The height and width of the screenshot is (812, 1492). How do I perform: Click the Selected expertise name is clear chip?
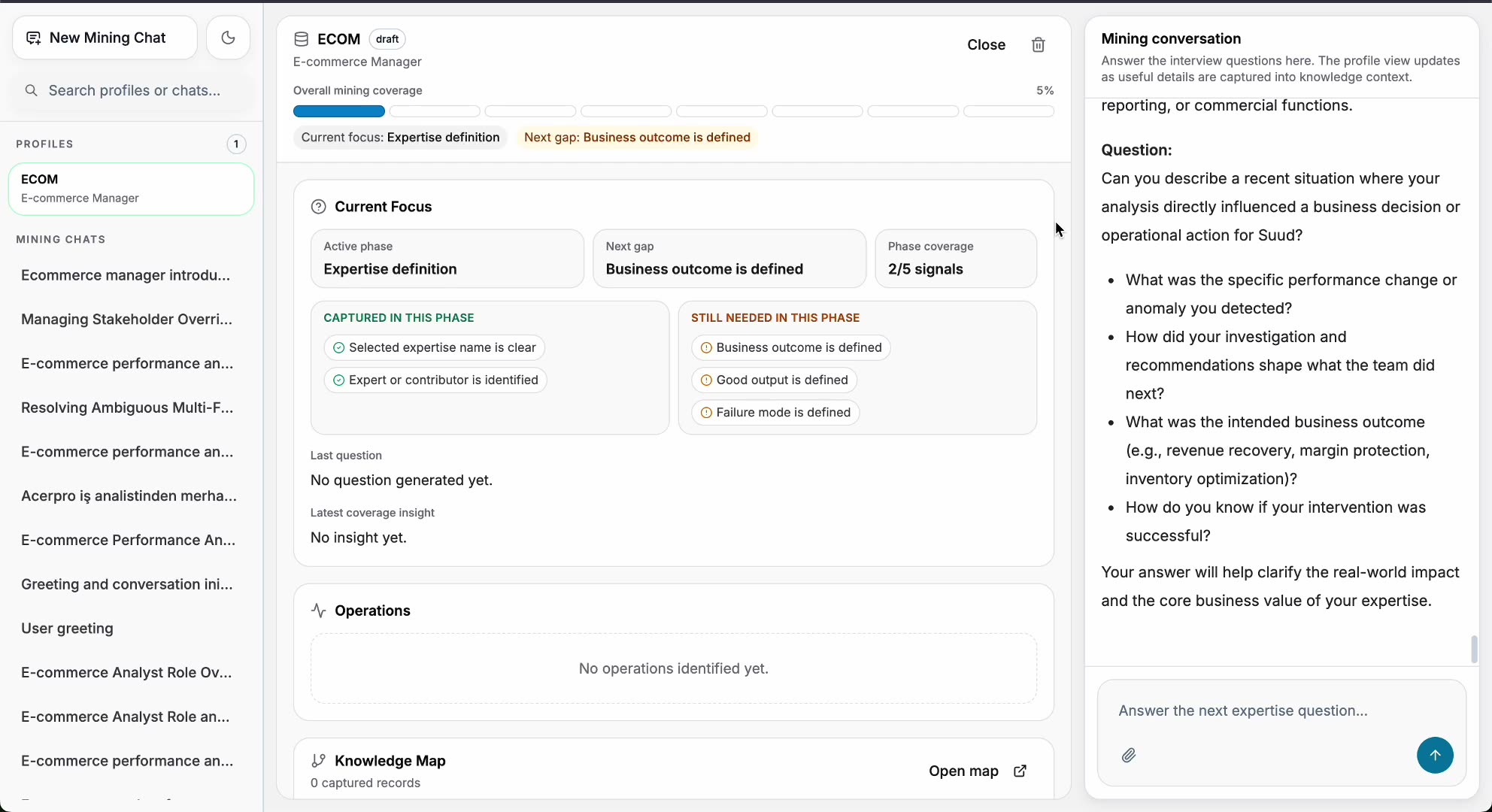[435, 347]
